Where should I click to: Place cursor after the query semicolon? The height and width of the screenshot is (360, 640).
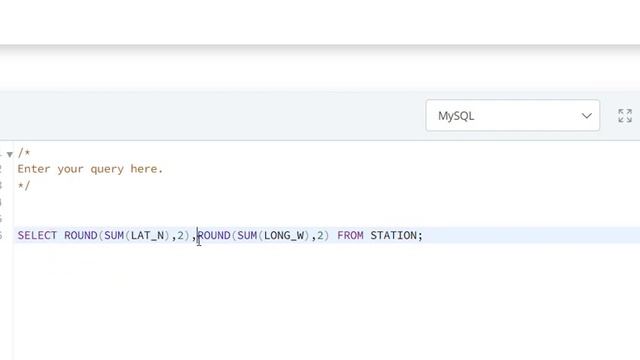click(x=424, y=236)
